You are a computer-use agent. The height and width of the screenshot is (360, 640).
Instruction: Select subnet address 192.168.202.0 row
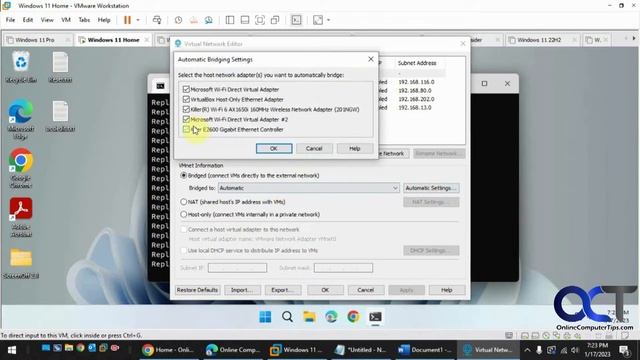click(x=416, y=99)
